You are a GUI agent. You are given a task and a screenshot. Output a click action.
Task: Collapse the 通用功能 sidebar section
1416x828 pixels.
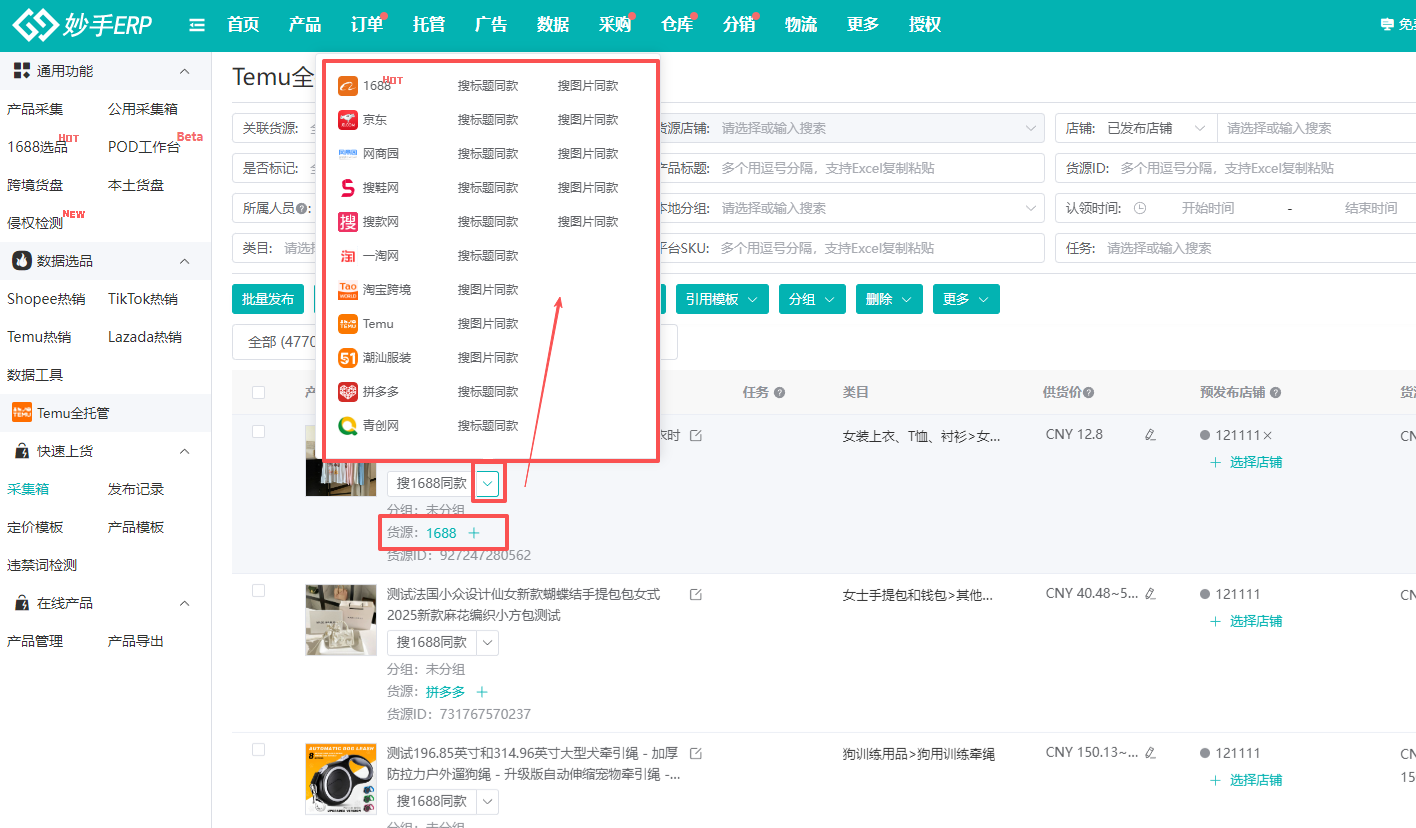pos(184,71)
